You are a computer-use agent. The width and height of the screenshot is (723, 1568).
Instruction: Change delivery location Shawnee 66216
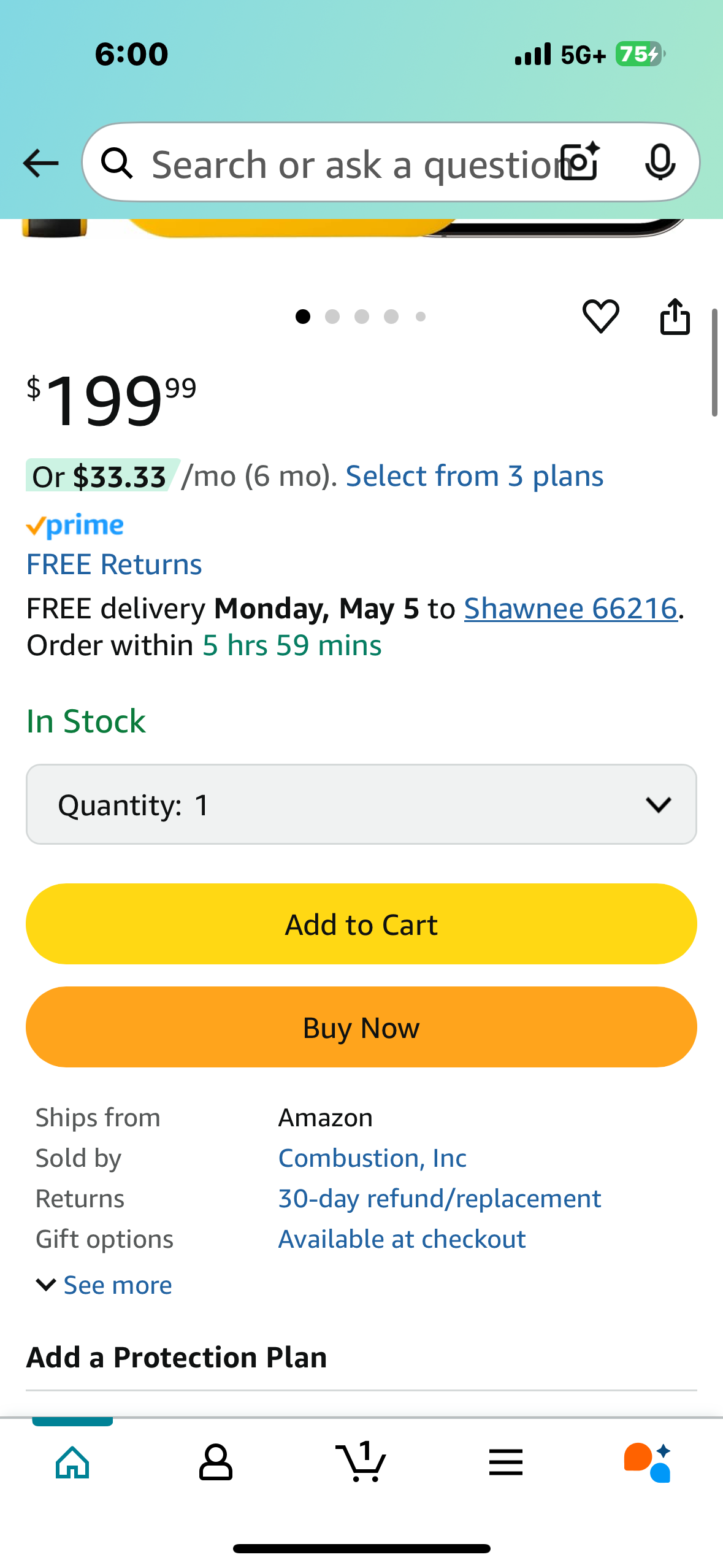[x=571, y=609]
